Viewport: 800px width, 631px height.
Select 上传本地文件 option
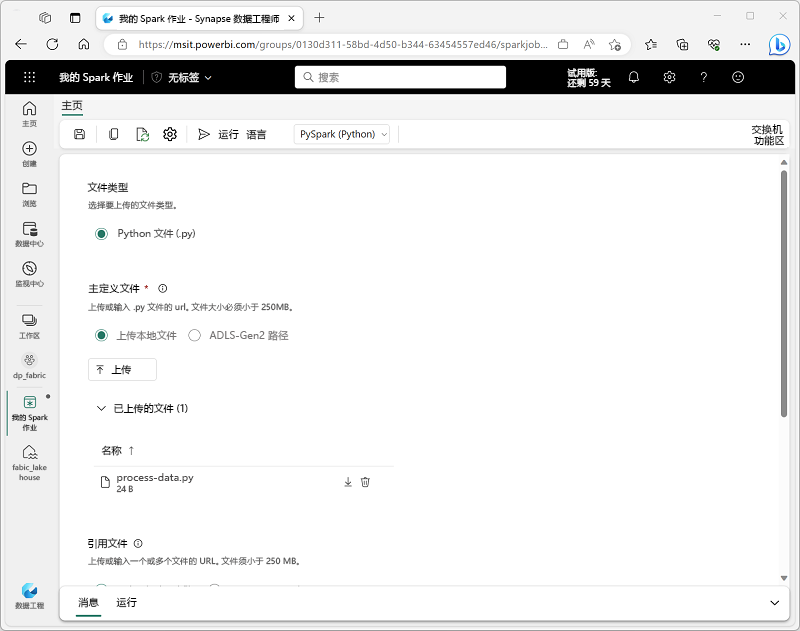[101, 335]
